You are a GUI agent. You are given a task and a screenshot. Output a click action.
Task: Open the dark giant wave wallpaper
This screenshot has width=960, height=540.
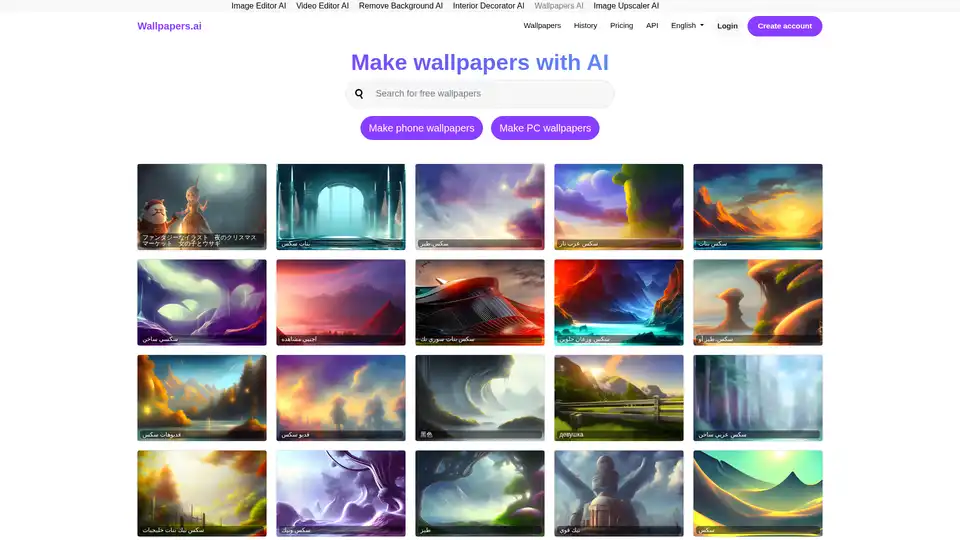click(x=479, y=397)
